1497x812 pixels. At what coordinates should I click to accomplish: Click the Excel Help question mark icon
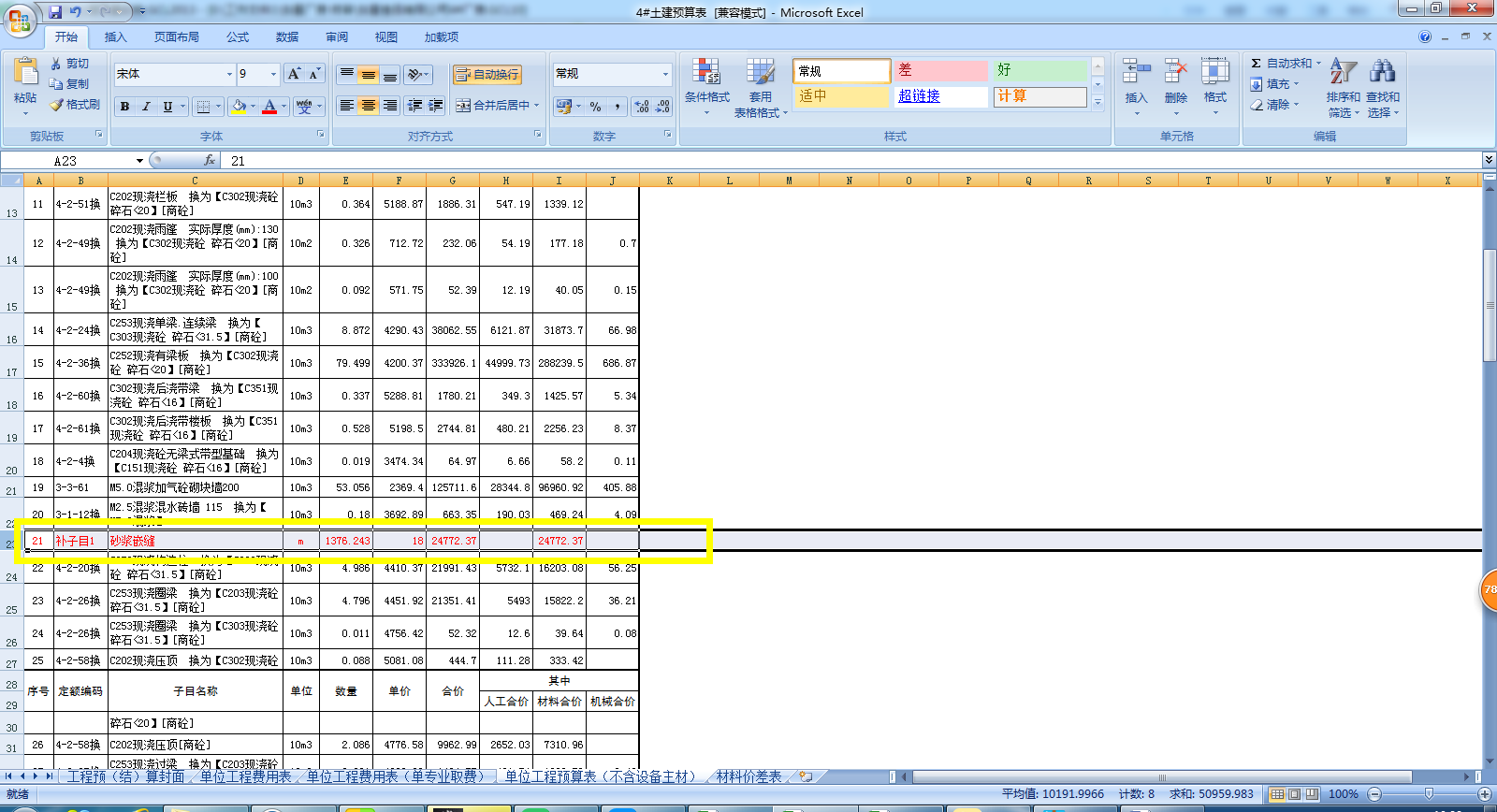(x=1425, y=37)
